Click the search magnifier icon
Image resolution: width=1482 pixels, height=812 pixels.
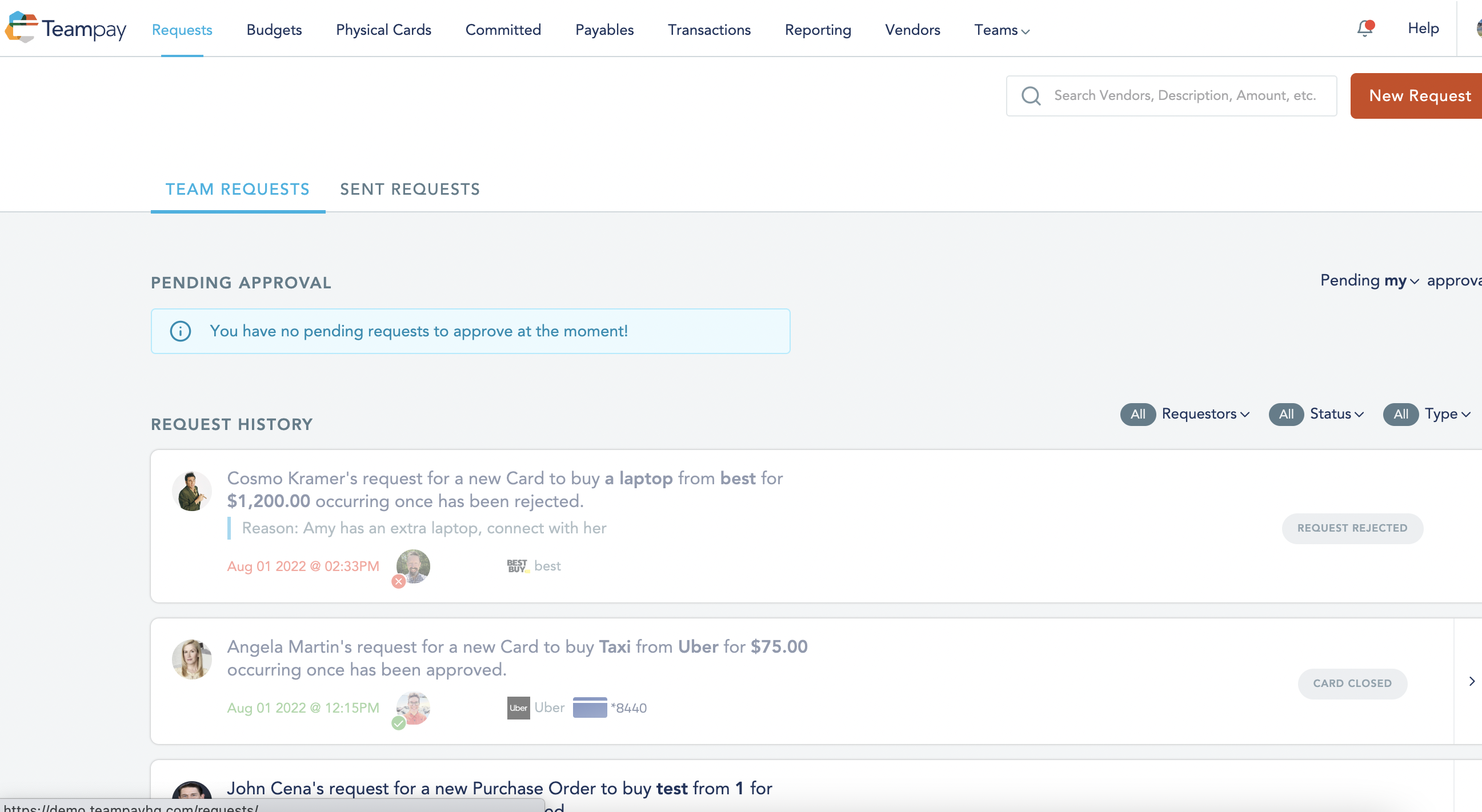[1031, 95]
